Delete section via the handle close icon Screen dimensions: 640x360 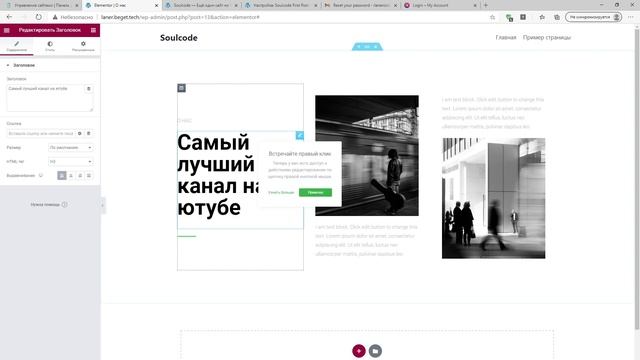[x=376, y=47]
